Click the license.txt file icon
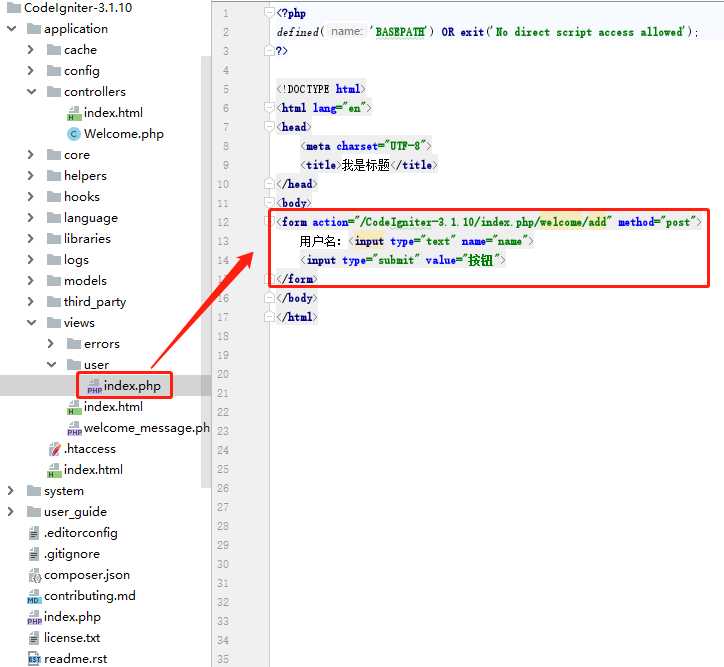The height and width of the screenshot is (667, 724). tap(34, 638)
